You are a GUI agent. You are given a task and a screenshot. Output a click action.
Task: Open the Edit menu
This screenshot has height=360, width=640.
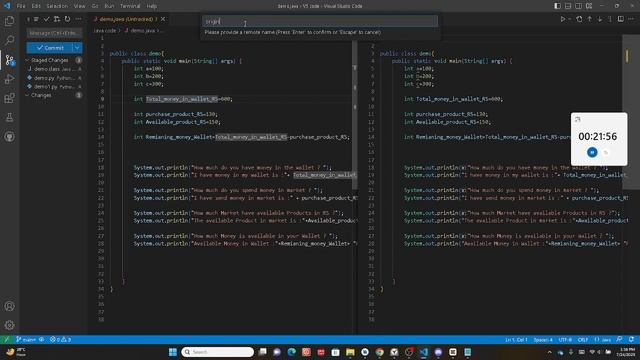[36, 6]
